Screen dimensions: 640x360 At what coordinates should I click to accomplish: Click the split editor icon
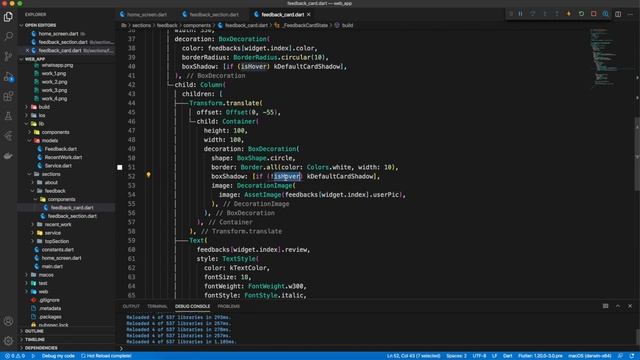point(618,14)
